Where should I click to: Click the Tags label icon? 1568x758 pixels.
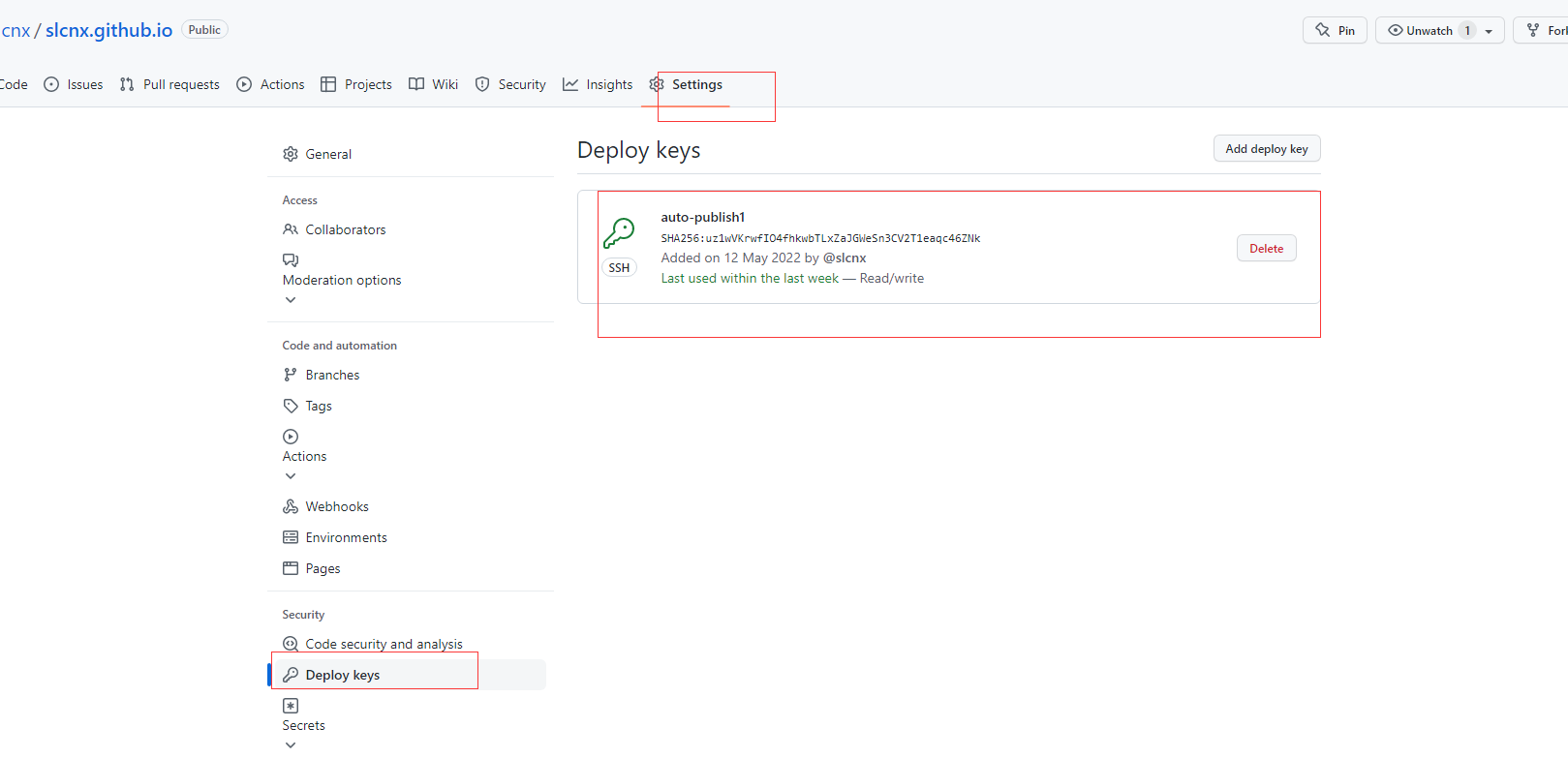pos(291,406)
